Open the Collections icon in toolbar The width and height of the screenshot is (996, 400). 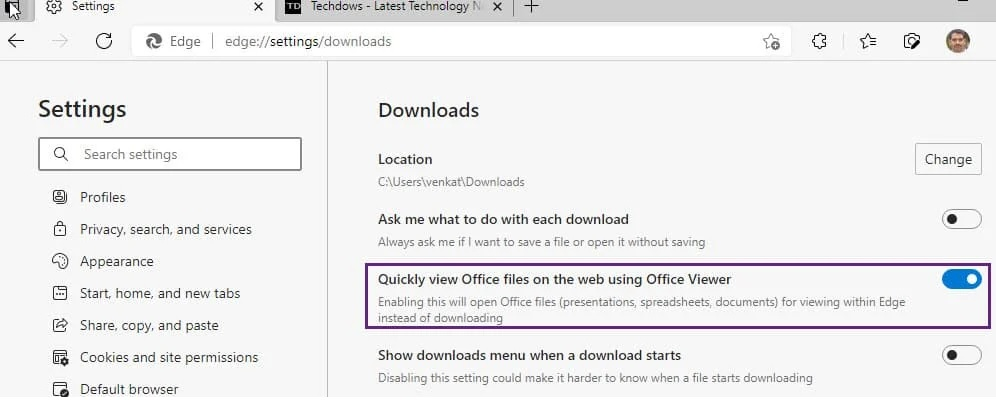(912, 42)
